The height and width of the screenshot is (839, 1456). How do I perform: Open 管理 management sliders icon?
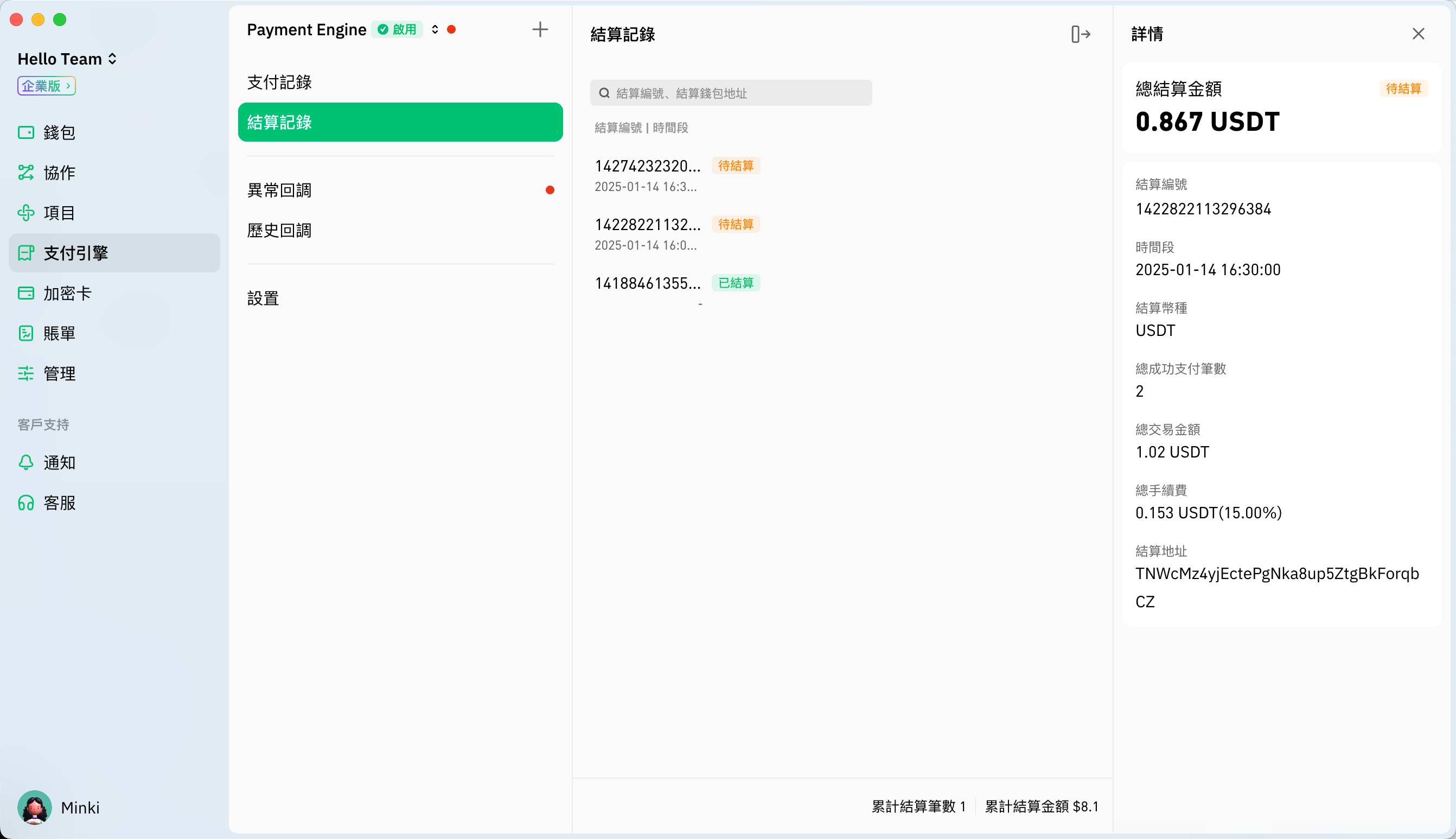click(26, 373)
